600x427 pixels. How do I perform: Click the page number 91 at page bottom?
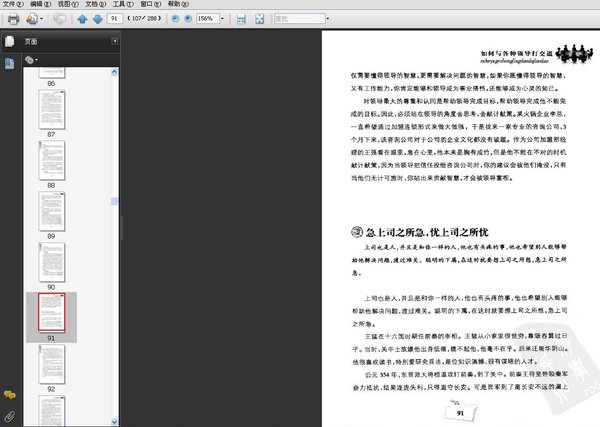coord(460,413)
